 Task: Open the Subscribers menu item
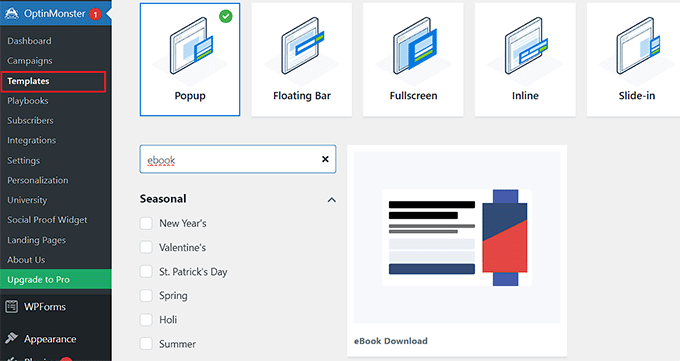pyautogui.click(x=30, y=121)
